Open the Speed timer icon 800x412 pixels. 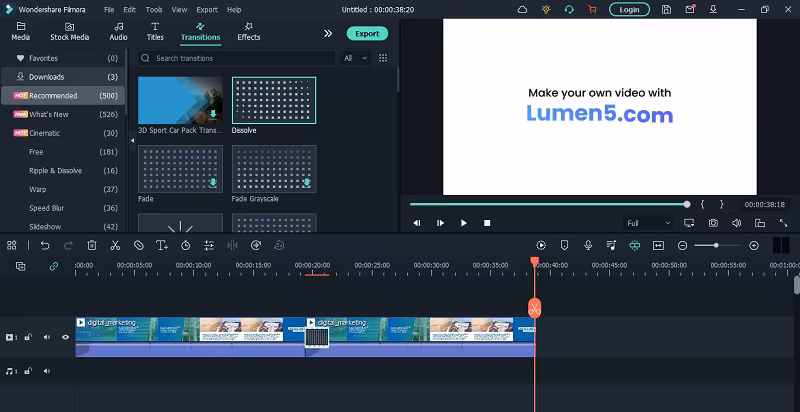point(186,245)
